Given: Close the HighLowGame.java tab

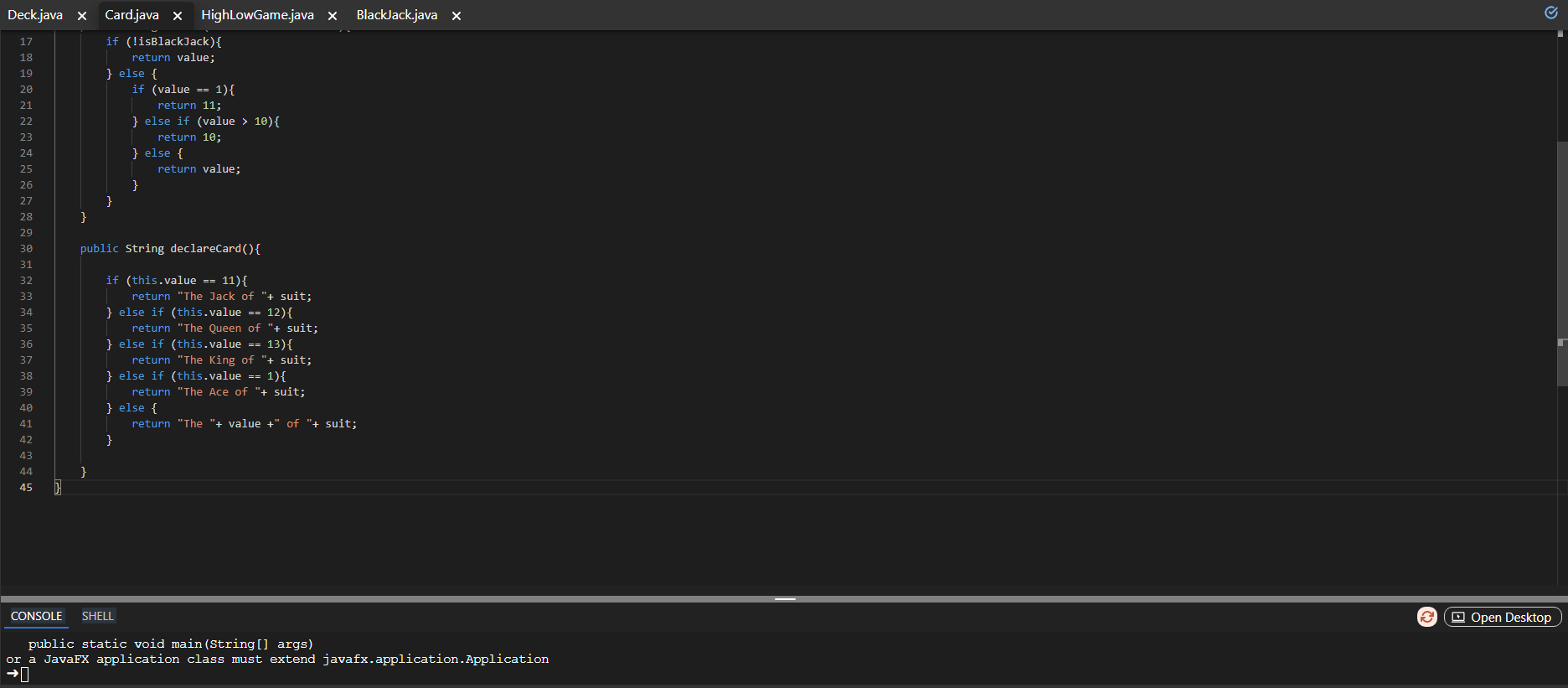Looking at the screenshot, I should click(333, 16).
